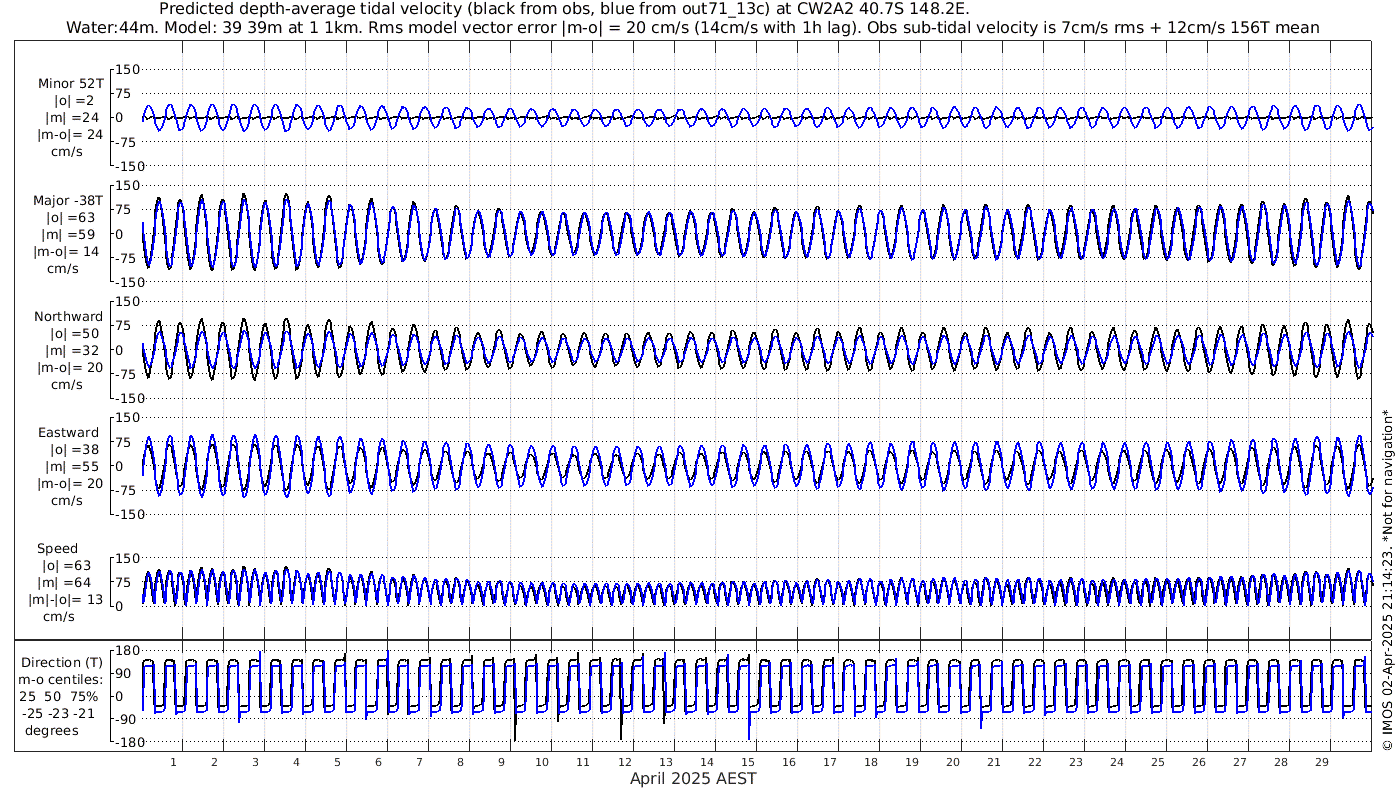Click date tick "9" on the x-axis

tap(501, 762)
